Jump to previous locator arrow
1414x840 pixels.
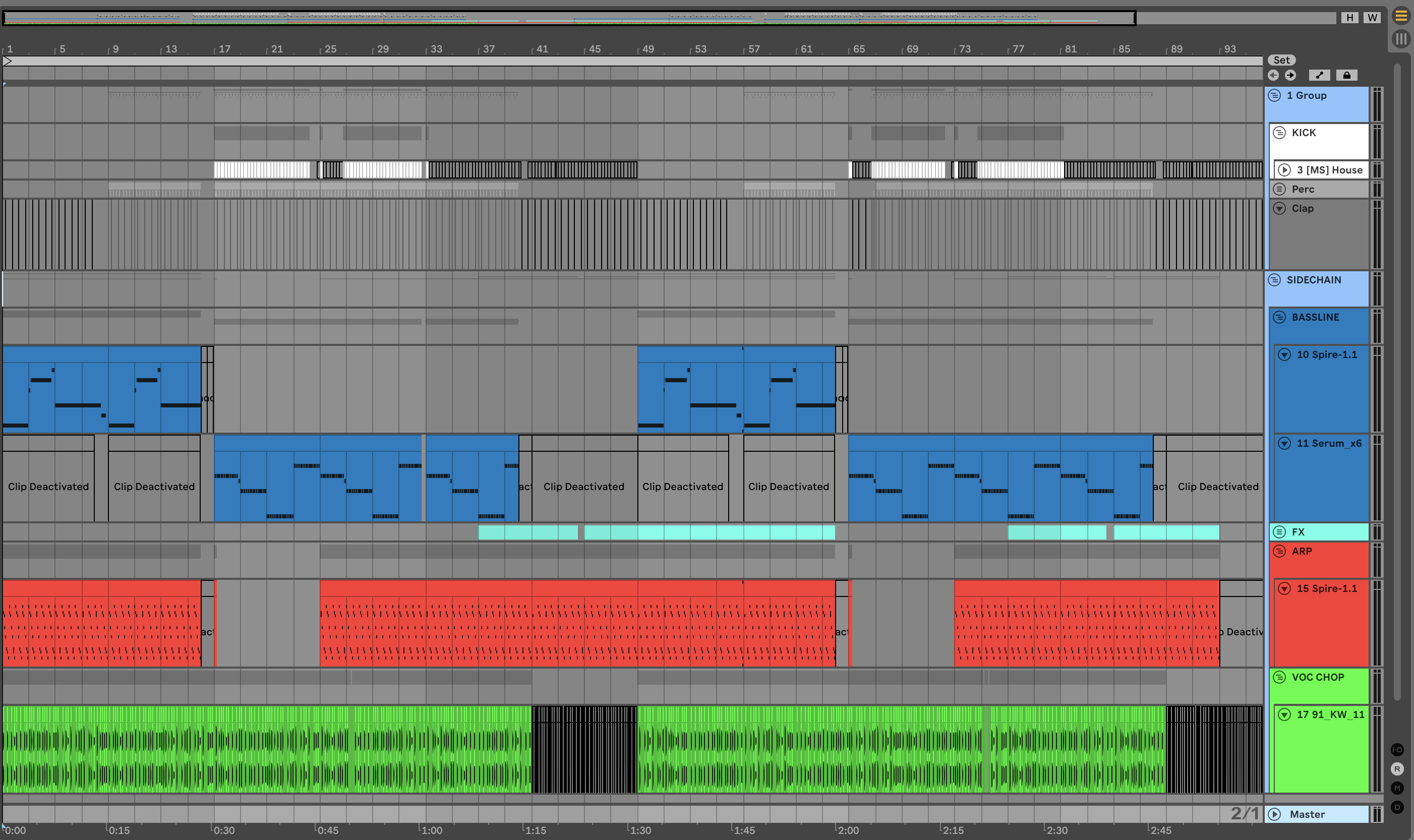(1274, 75)
